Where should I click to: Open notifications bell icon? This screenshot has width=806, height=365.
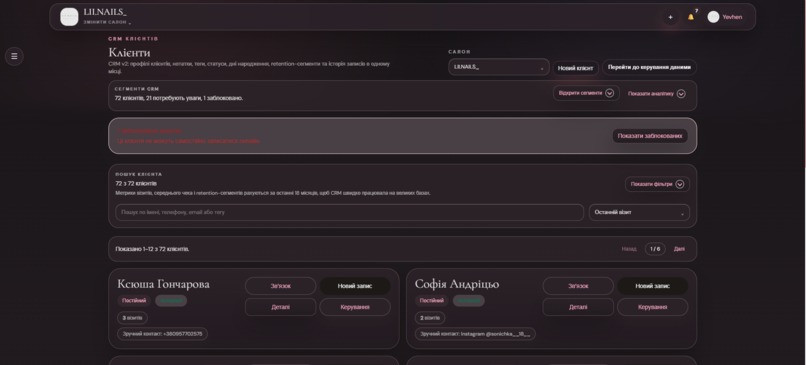tap(691, 17)
